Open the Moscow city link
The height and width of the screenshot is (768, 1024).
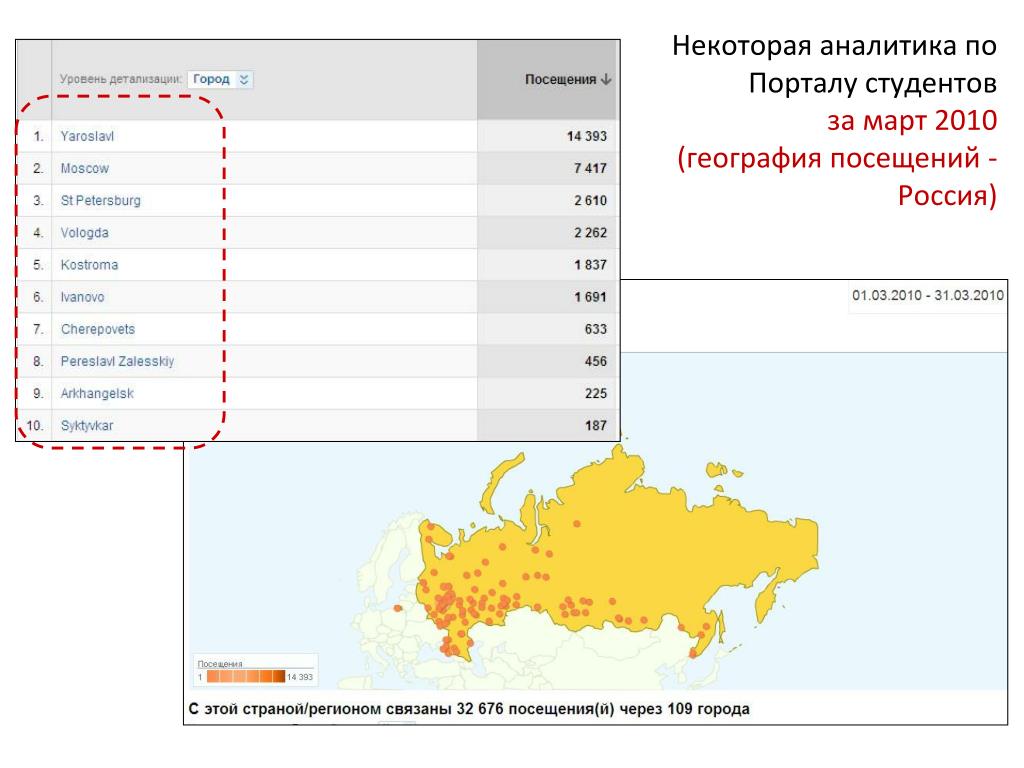[x=85, y=168]
